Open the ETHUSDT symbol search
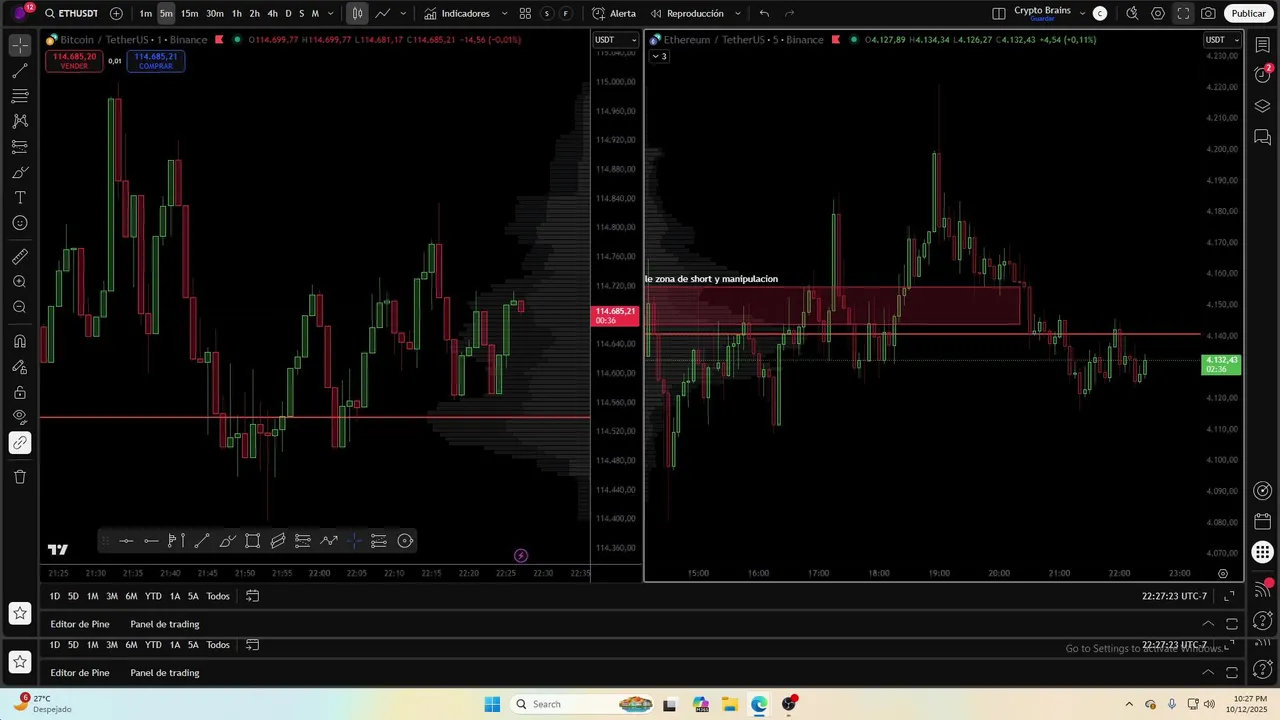 71,13
